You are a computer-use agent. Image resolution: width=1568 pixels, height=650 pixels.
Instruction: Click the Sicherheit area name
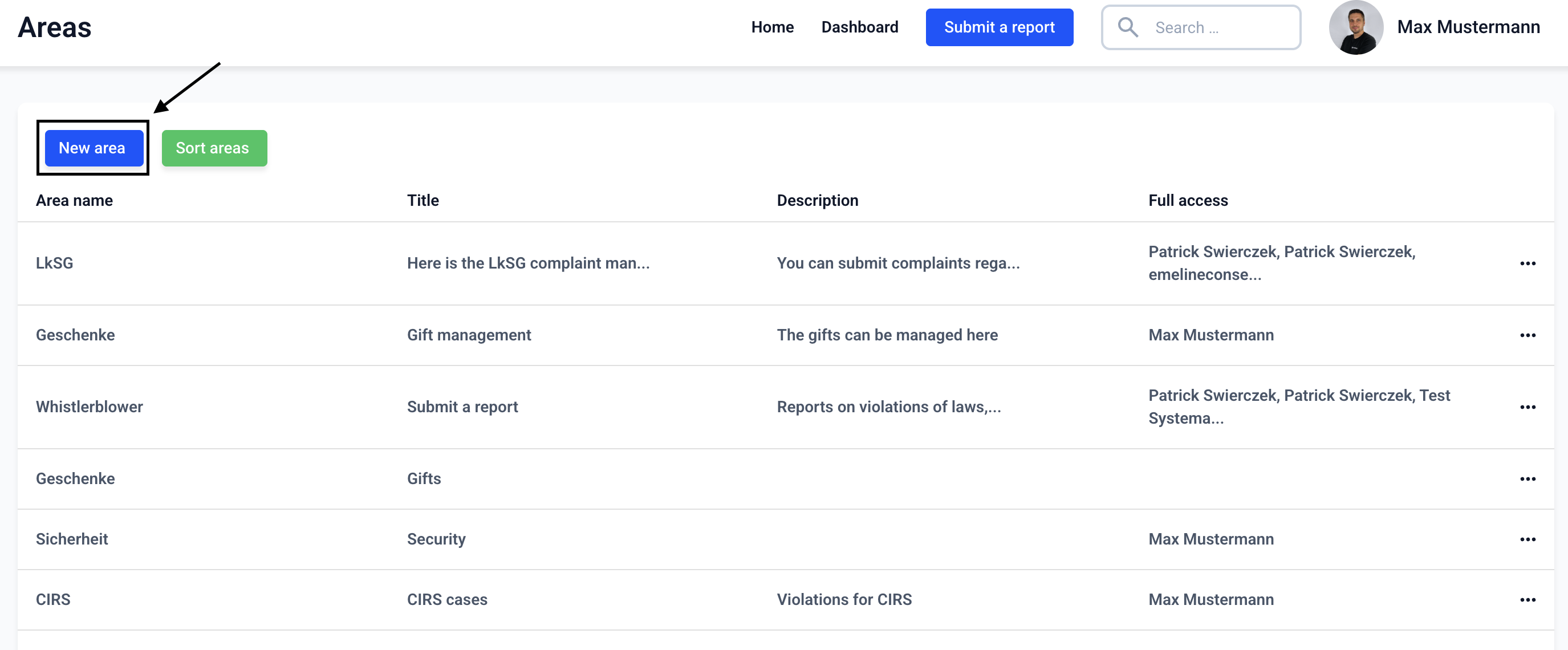click(72, 539)
